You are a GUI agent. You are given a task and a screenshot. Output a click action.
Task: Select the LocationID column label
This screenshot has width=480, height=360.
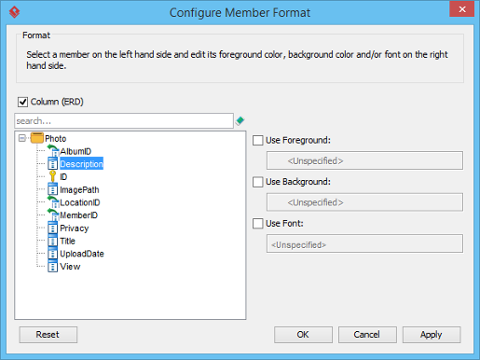tap(80, 202)
